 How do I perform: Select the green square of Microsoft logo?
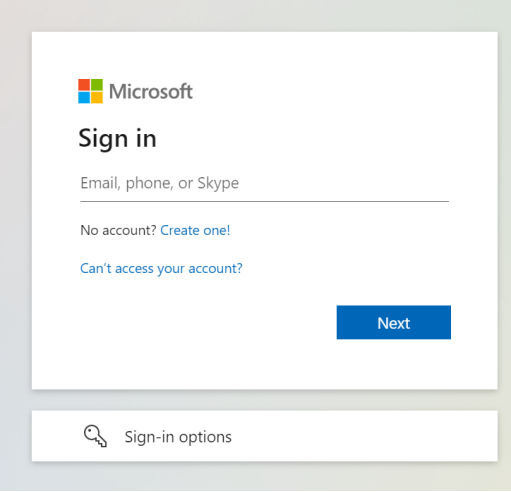pyautogui.click(x=97, y=85)
